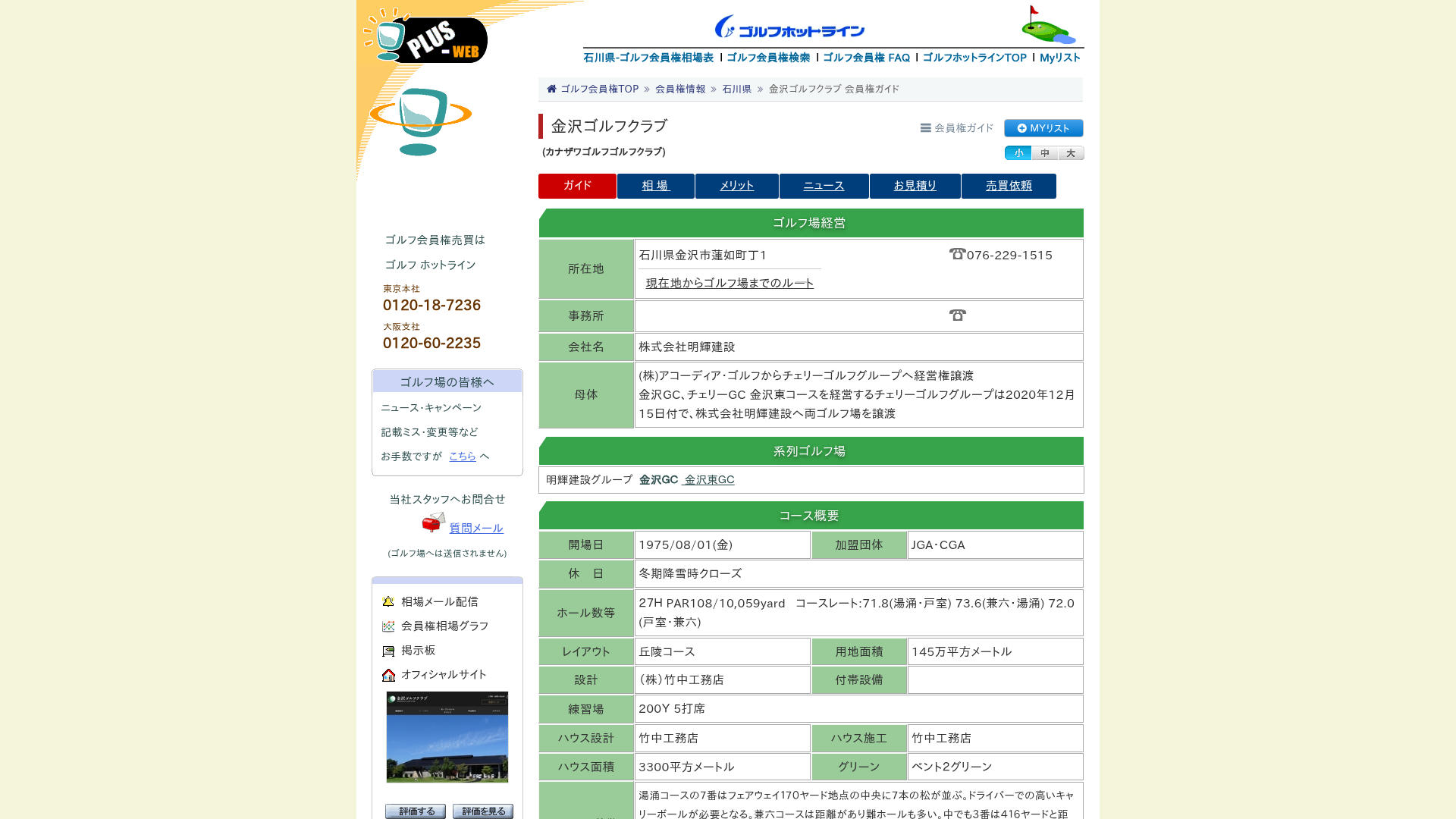Open ゴルフ会員権 FAQ link
The image size is (1456, 819).
[x=866, y=58]
